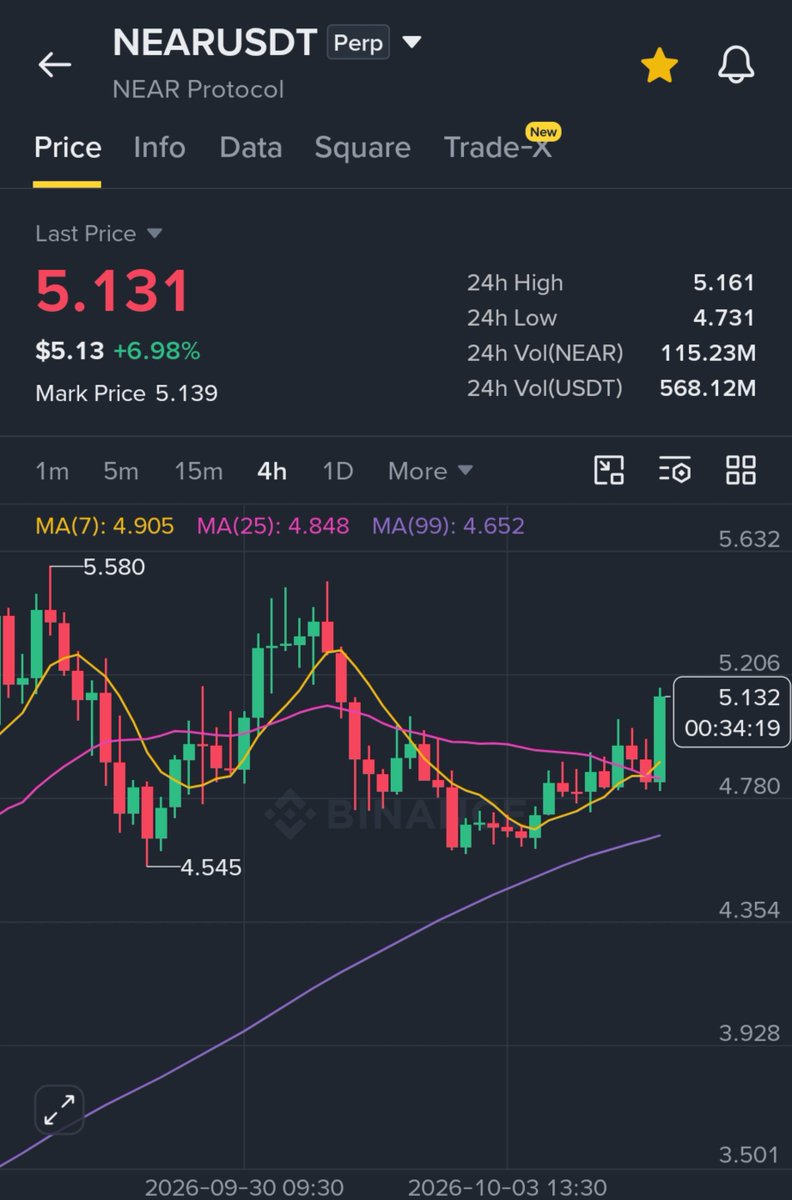Click the MA(99): 4.652 indicator label
792x1200 pixels.
(448, 526)
